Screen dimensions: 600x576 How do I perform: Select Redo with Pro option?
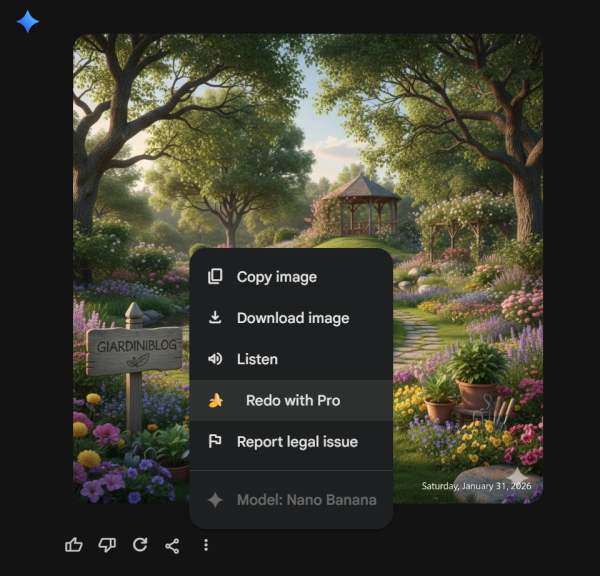tap(291, 400)
